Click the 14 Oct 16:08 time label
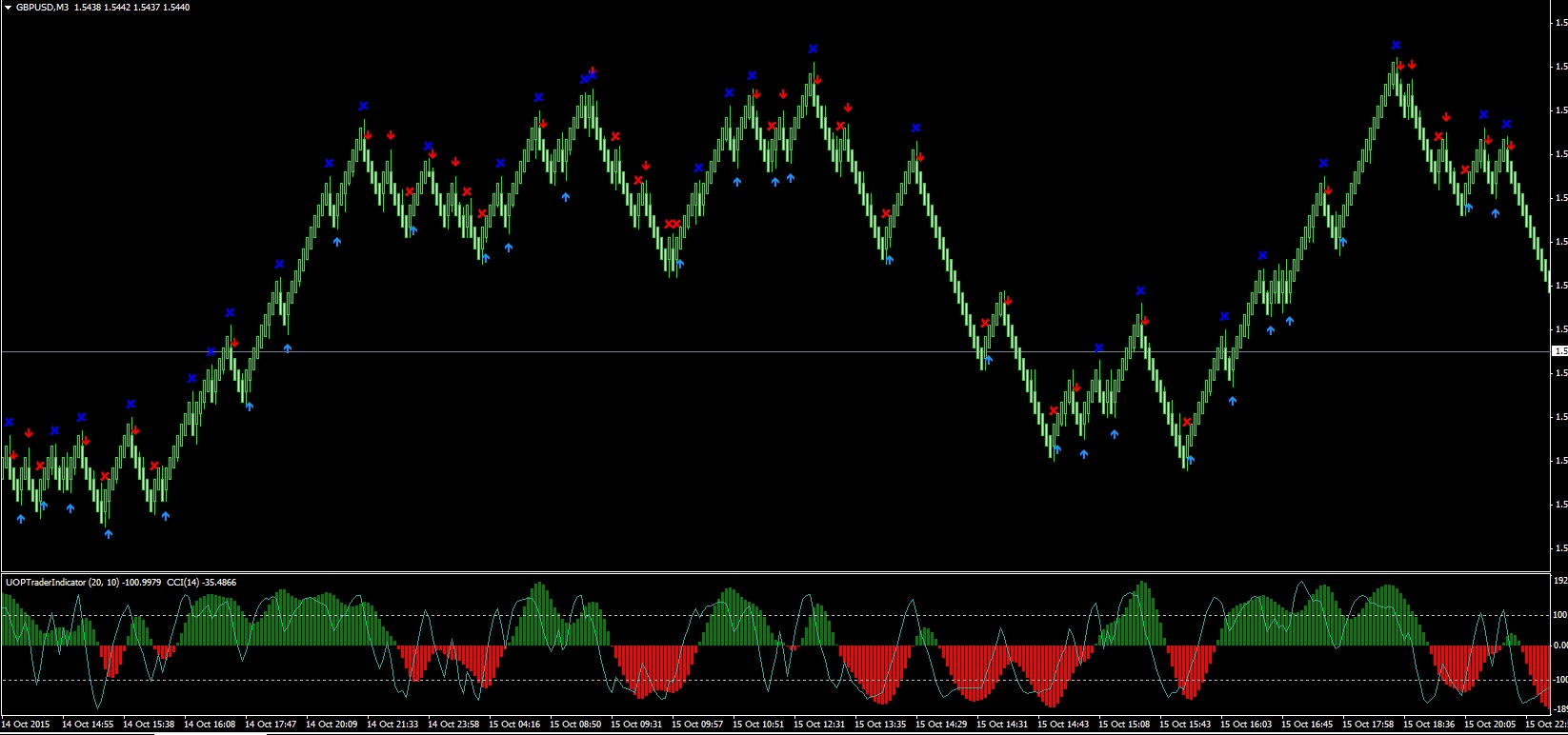The height and width of the screenshot is (735, 1568). click(x=210, y=725)
